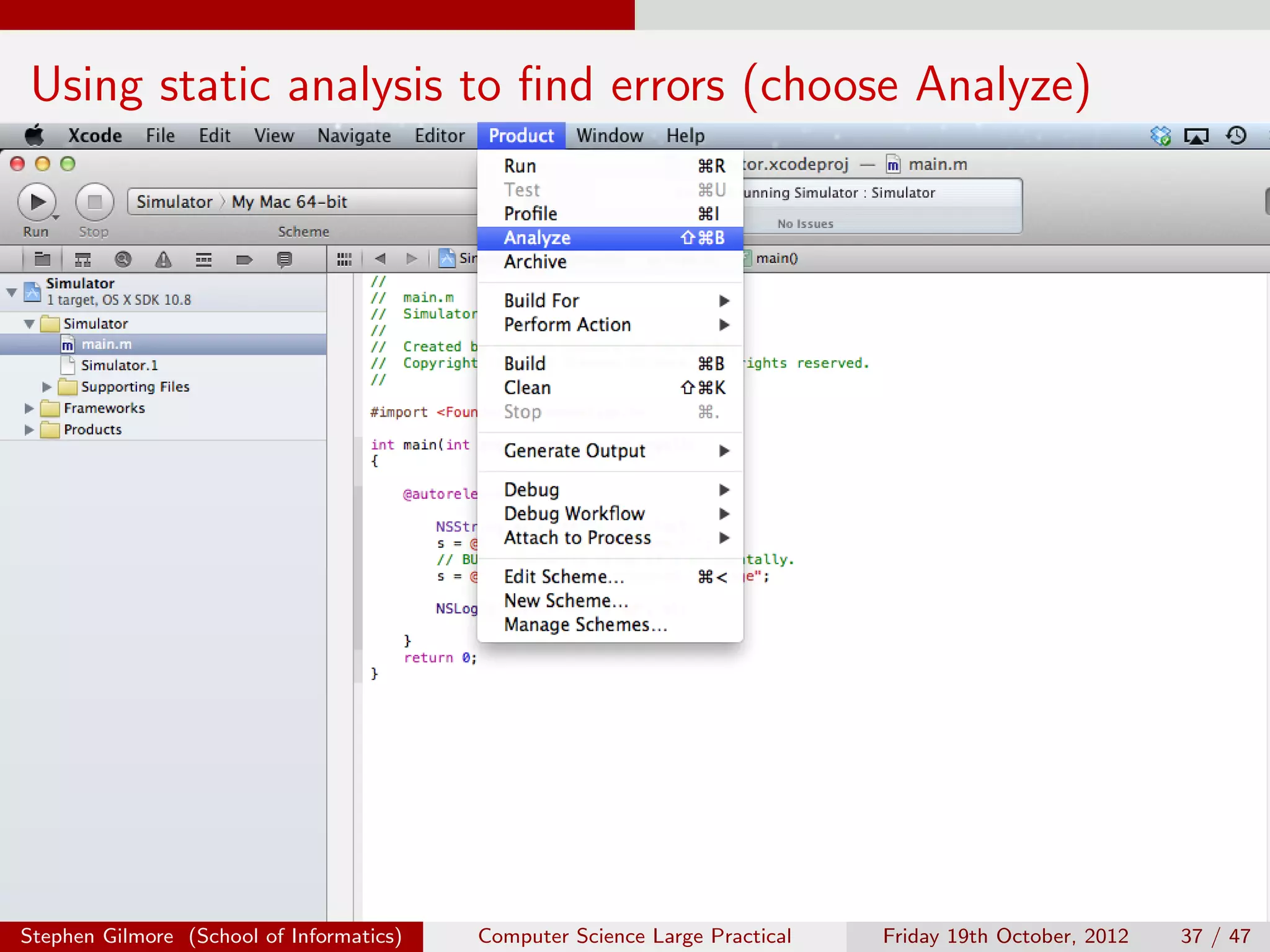Screen dimensions: 1270x952
Task: Click the Run play button
Action: tap(37, 202)
